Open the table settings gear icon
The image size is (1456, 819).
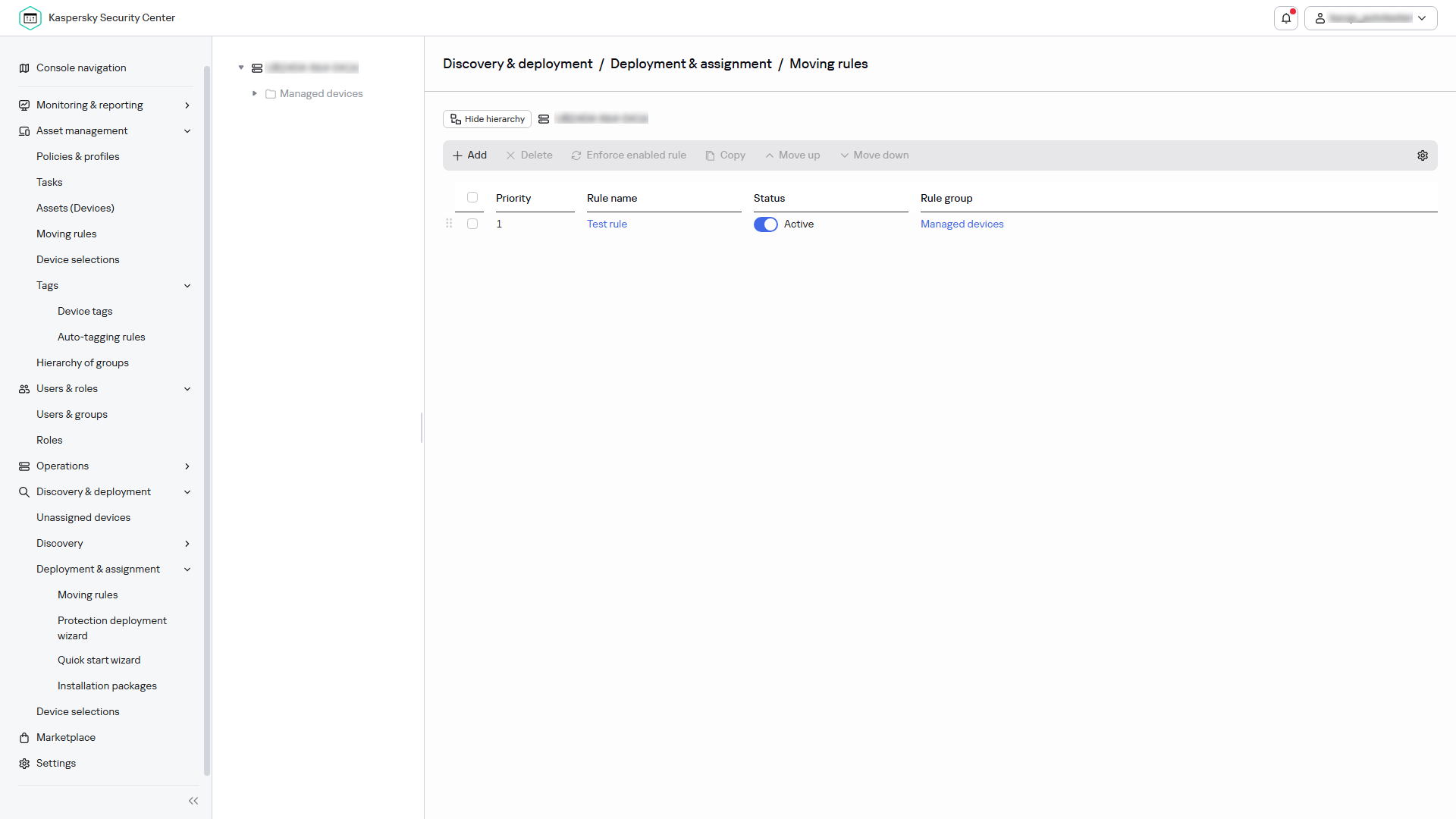click(x=1423, y=155)
